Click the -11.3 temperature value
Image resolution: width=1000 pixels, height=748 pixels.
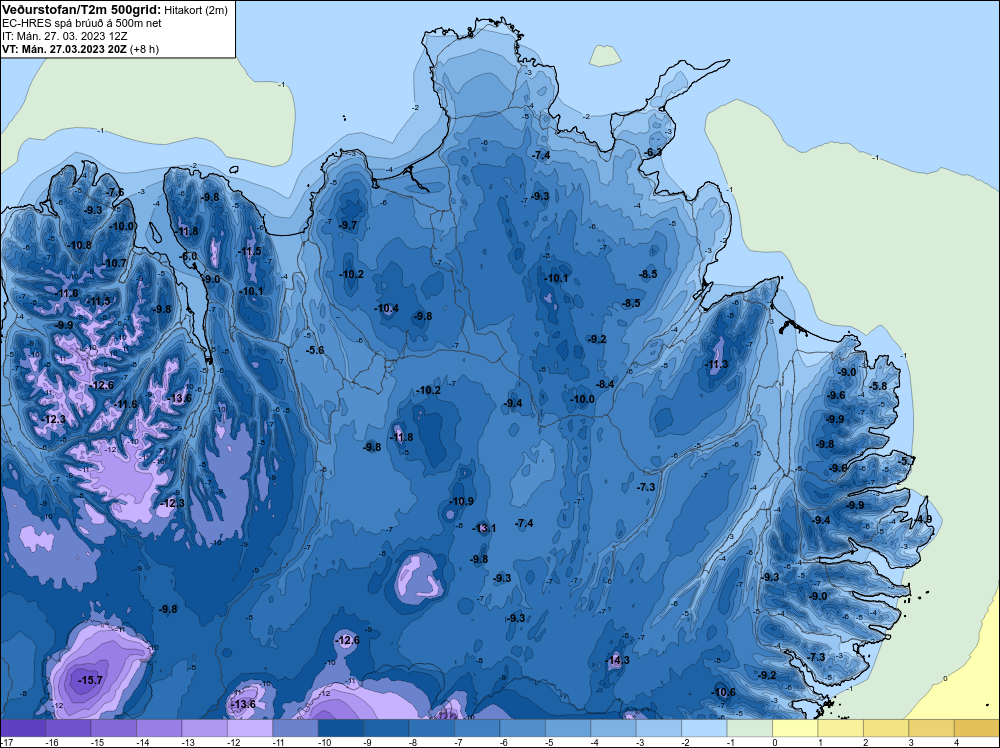[716, 365]
